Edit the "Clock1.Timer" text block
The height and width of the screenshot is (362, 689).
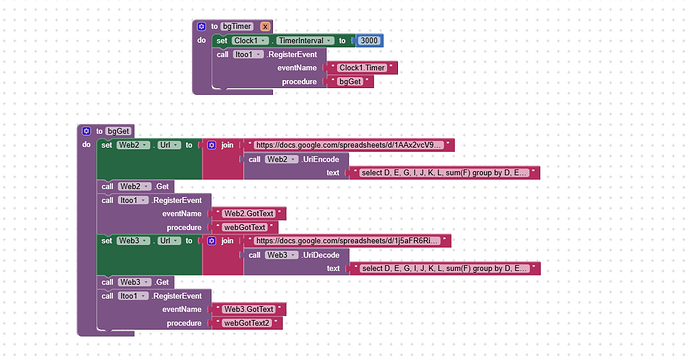point(362,68)
